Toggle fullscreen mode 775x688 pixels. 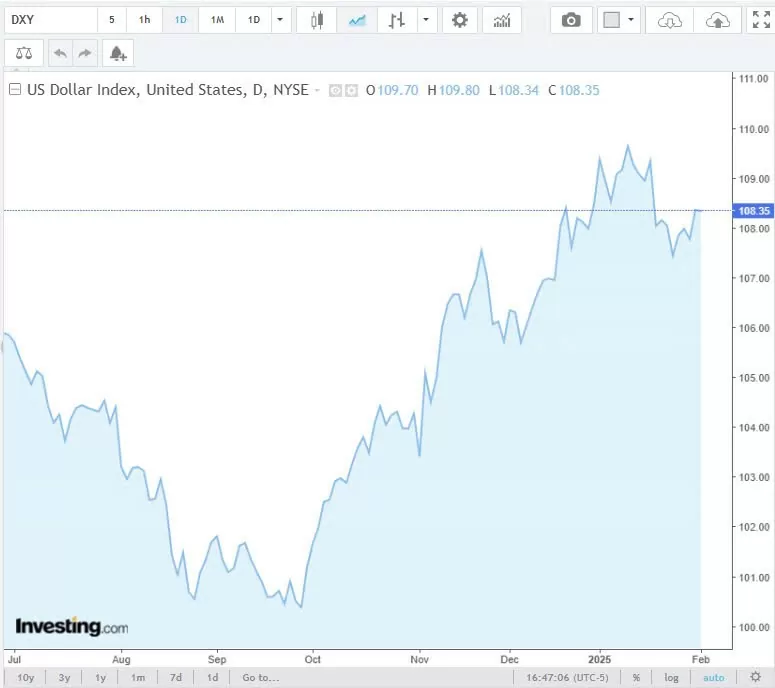click(x=761, y=20)
